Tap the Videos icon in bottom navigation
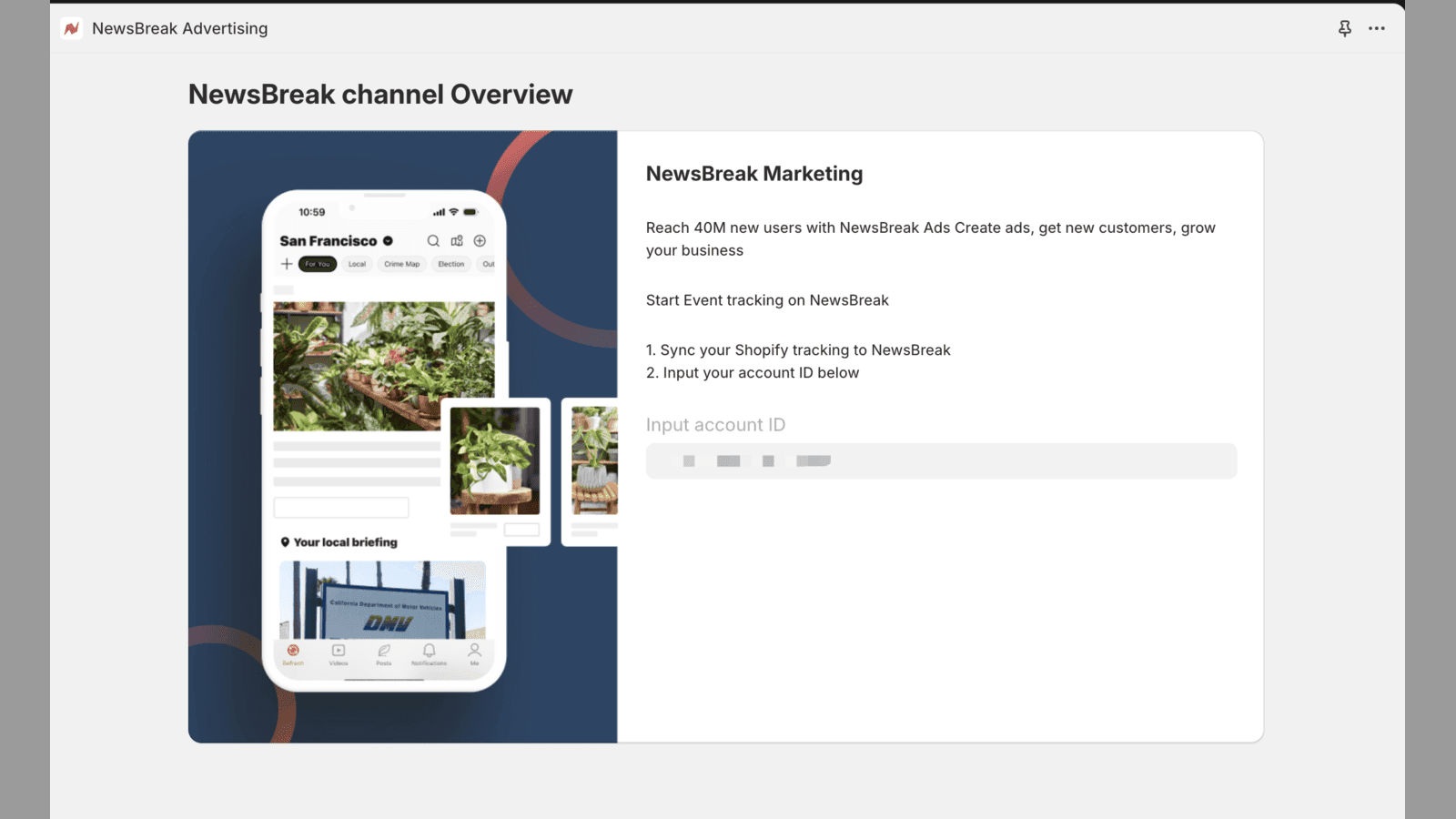The width and height of the screenshot is (1456, 819). pos(339,650)
